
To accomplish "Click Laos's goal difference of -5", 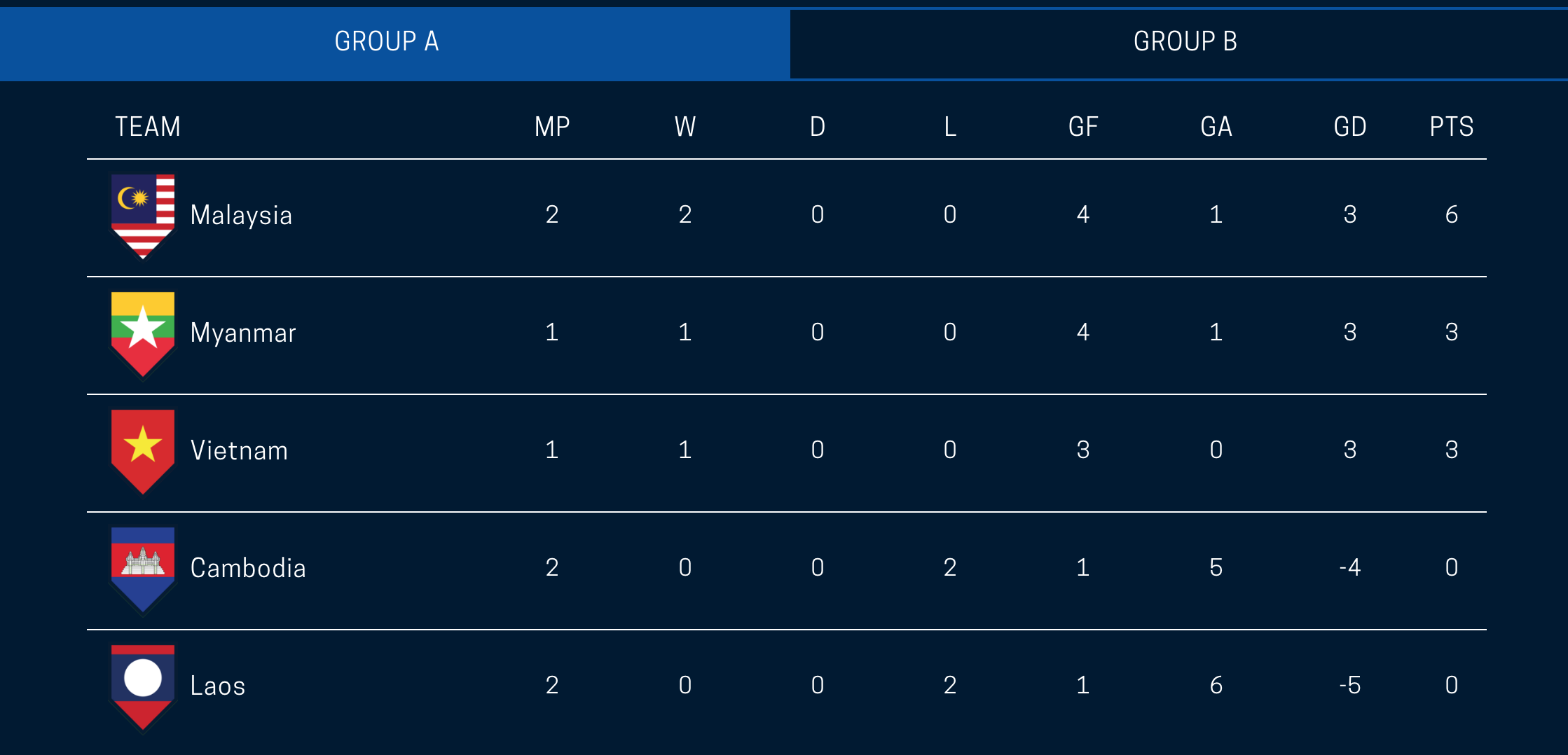I will coord(1349,685).
